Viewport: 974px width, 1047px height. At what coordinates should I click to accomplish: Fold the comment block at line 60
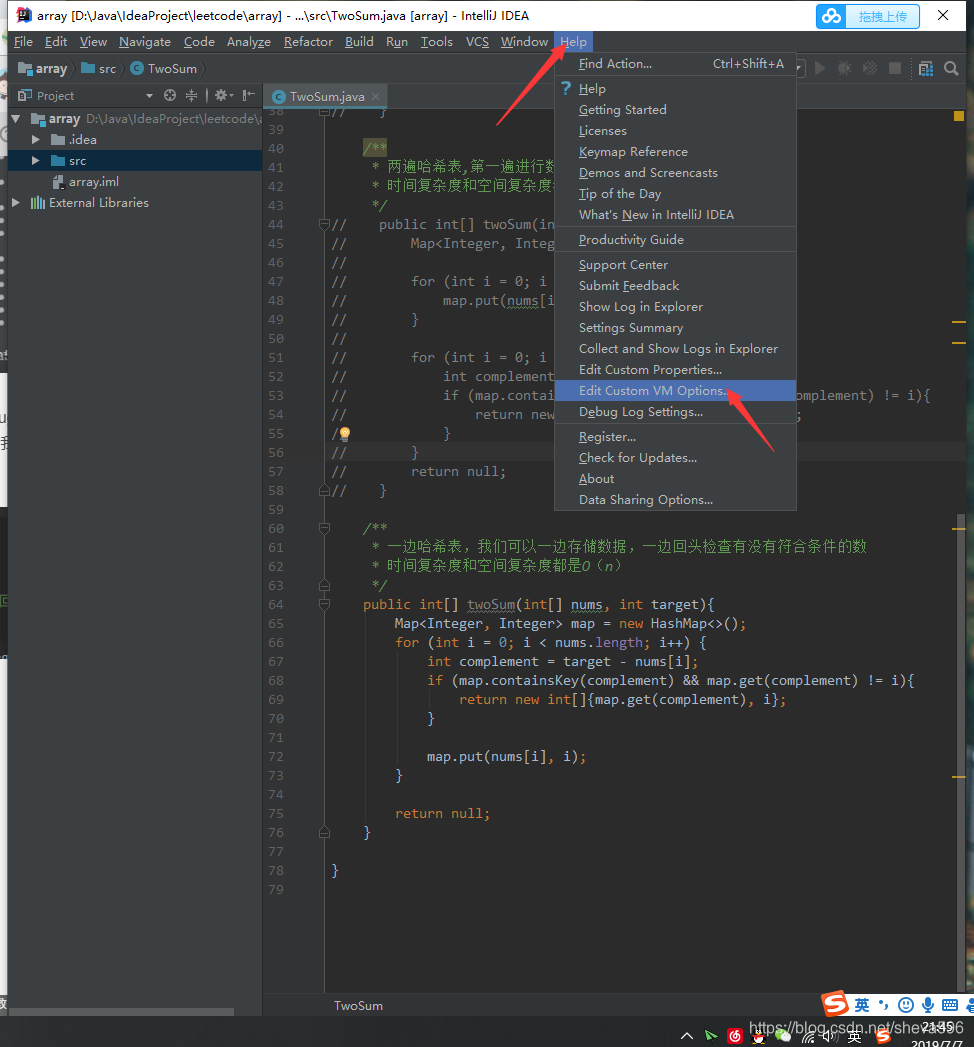coord(324,528)
